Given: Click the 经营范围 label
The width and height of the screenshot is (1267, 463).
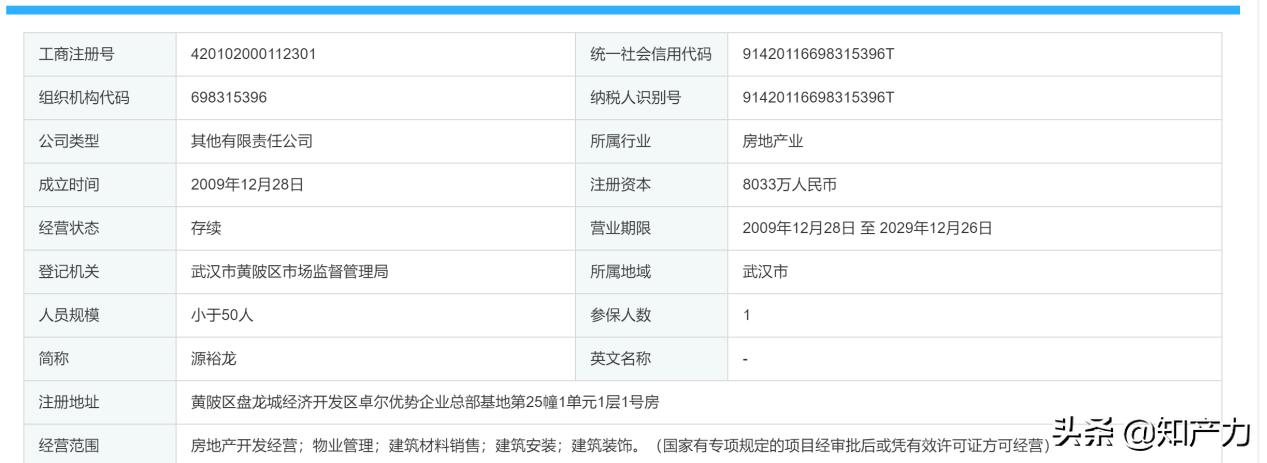Looking at the screenshot, I should [x=68, y=445].
